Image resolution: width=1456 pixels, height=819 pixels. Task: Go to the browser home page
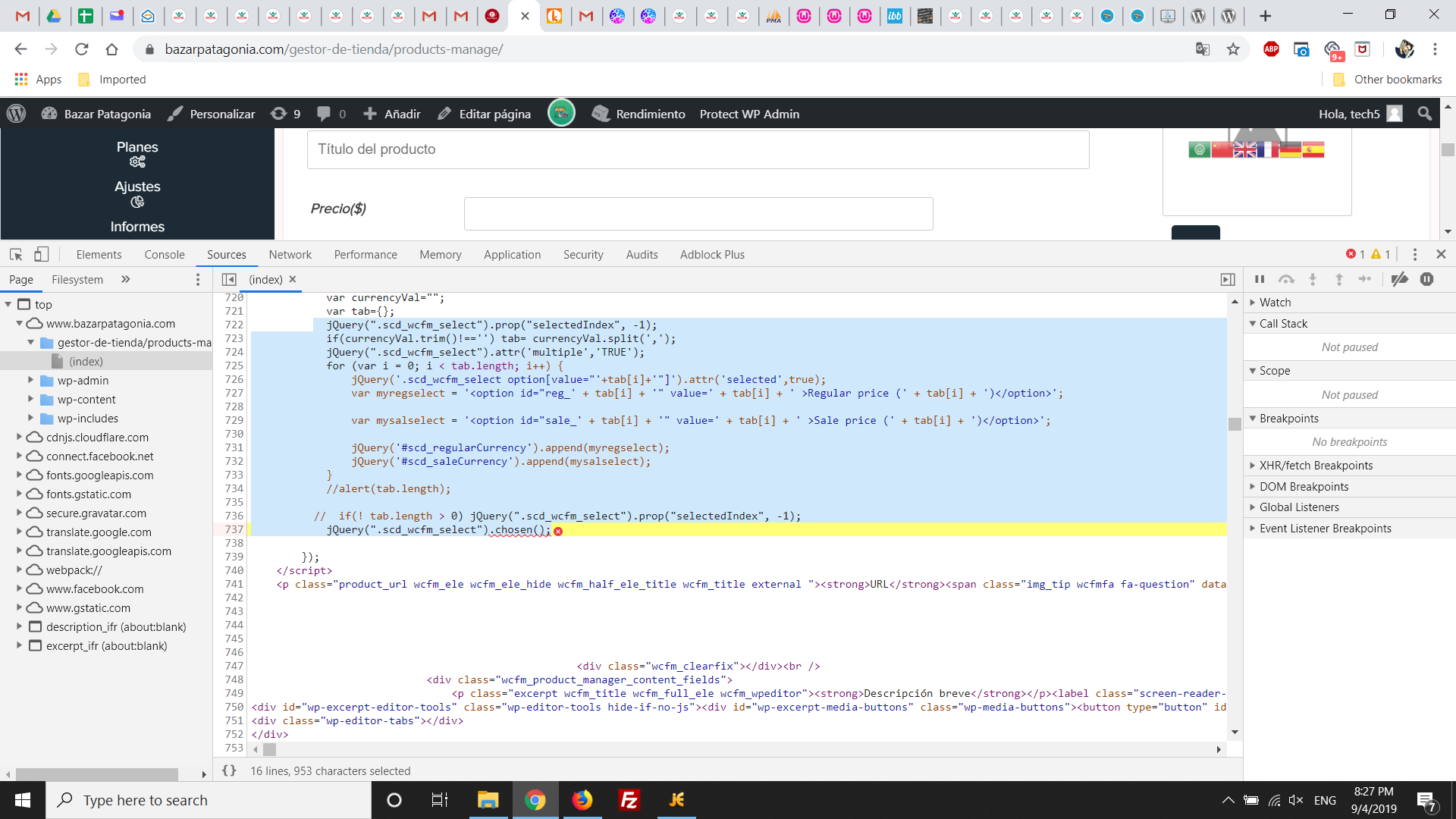click(112, 49)
